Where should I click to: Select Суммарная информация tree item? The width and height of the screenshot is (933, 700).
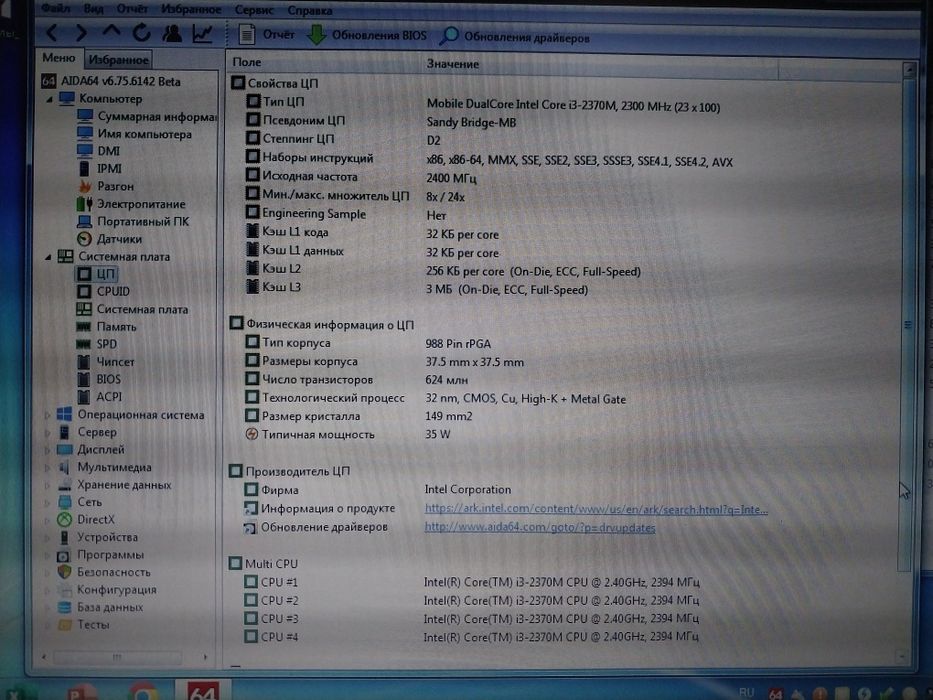click(x=146, y=117)
